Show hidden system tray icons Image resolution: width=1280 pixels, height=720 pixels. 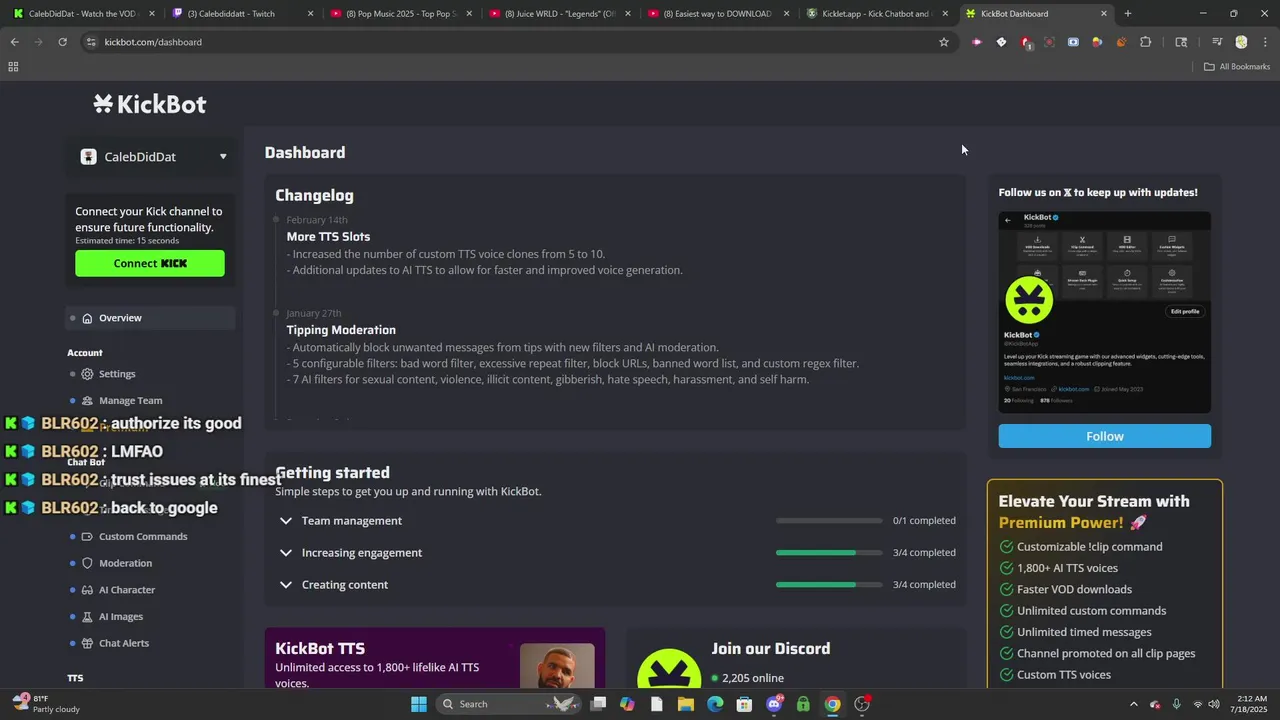tap(1133, 704)
